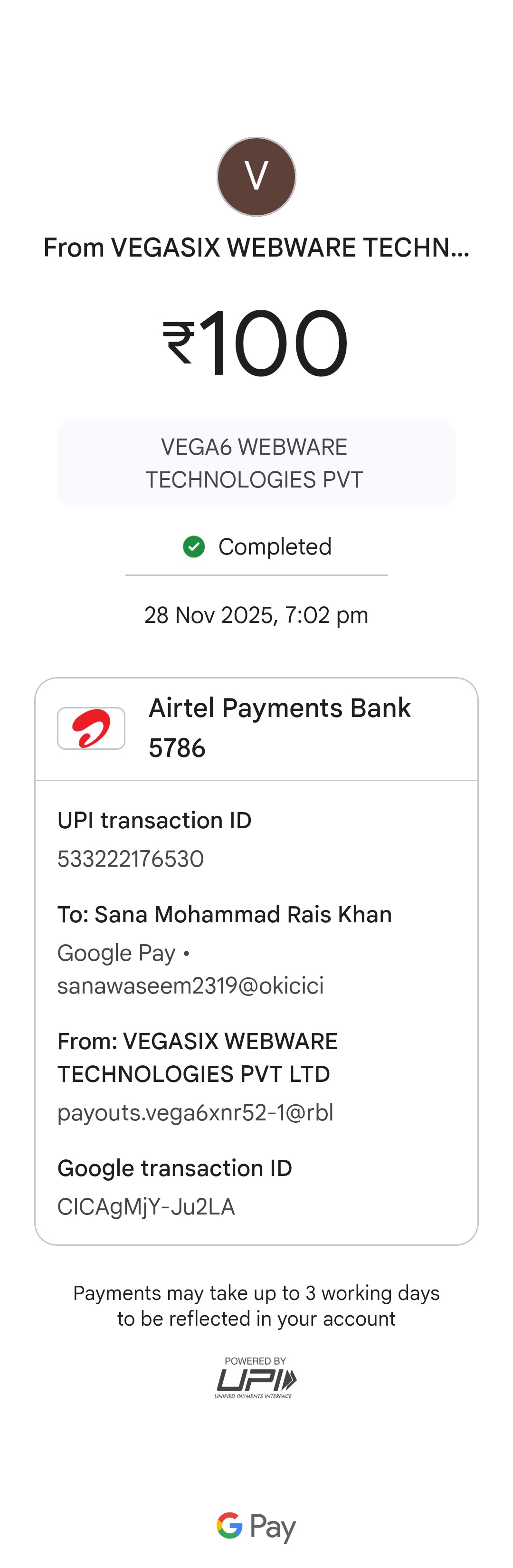Click the Powered by UPI logo

256,1377
